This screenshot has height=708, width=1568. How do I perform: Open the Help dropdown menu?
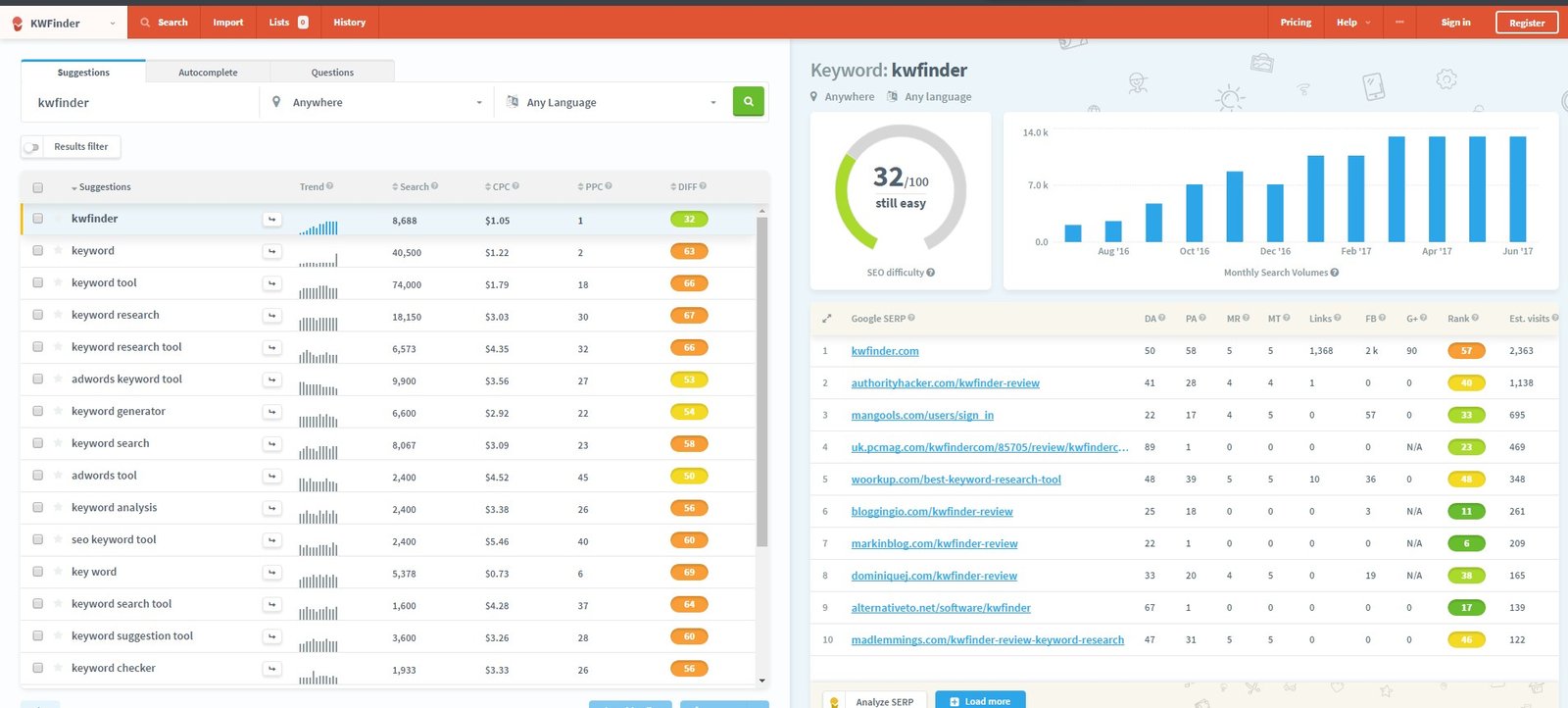(x=1353, y=23)
